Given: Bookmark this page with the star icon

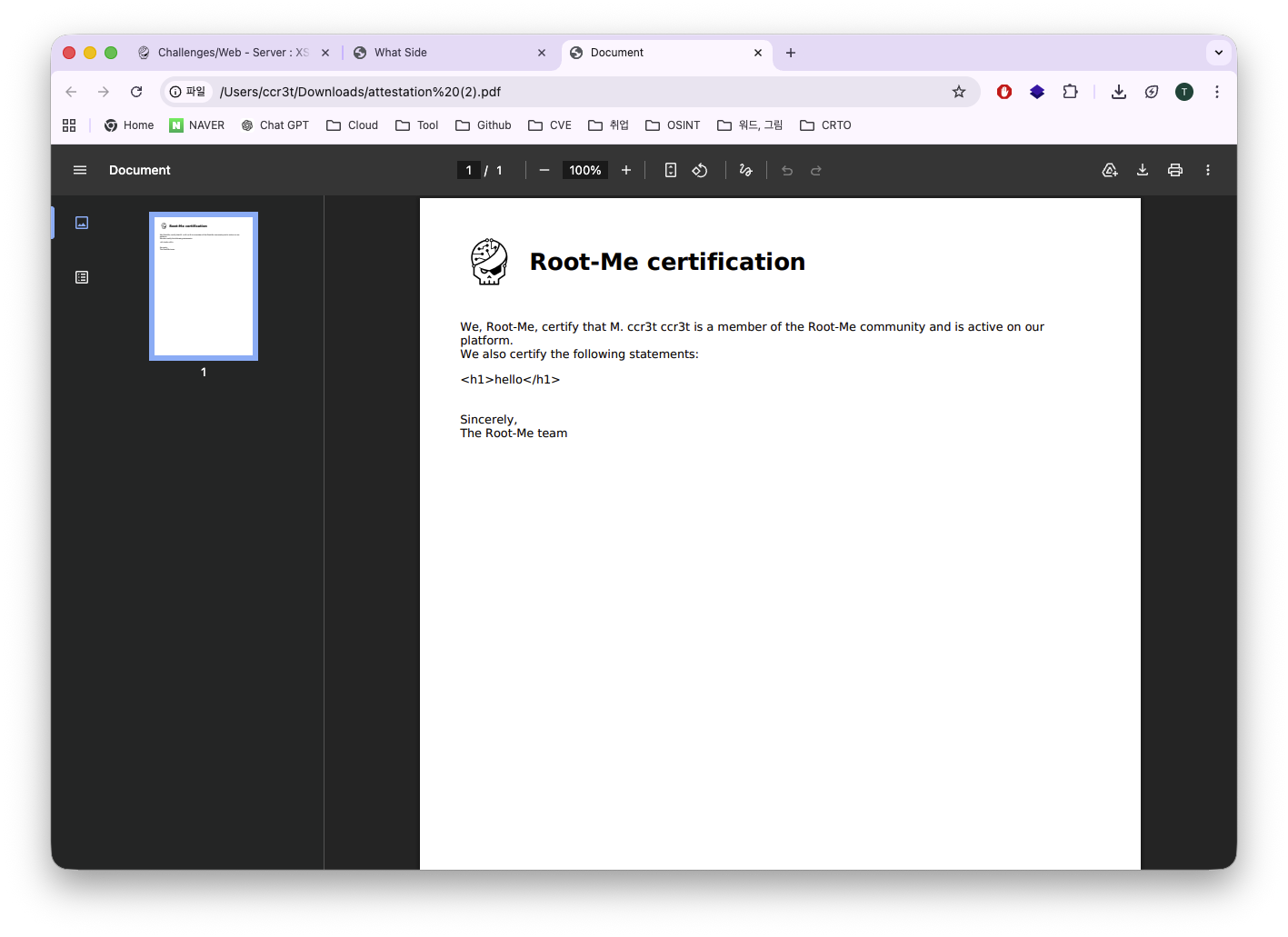Looking at the screenshot, I should (x=959, y=92).
